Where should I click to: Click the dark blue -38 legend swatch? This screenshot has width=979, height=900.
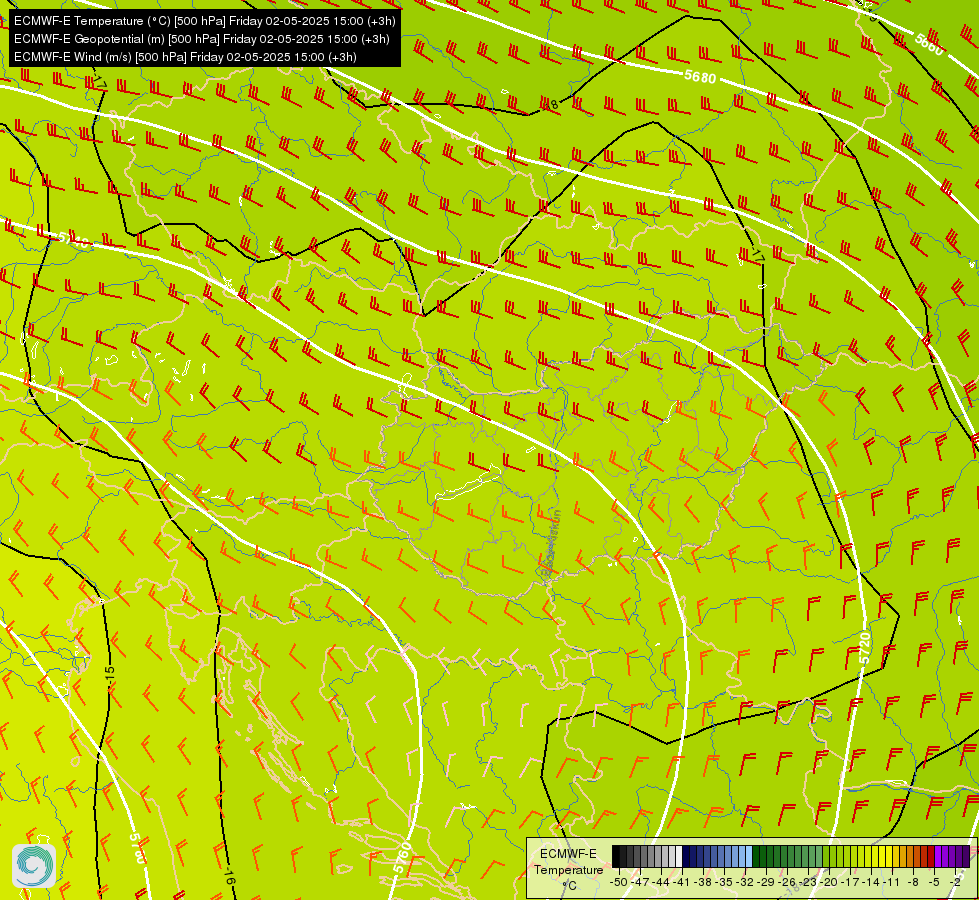point(699,856)
